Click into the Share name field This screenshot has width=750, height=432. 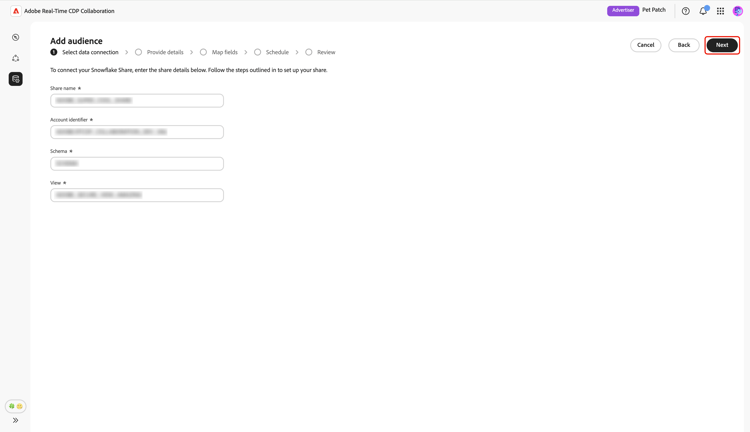tap(137, 100)
